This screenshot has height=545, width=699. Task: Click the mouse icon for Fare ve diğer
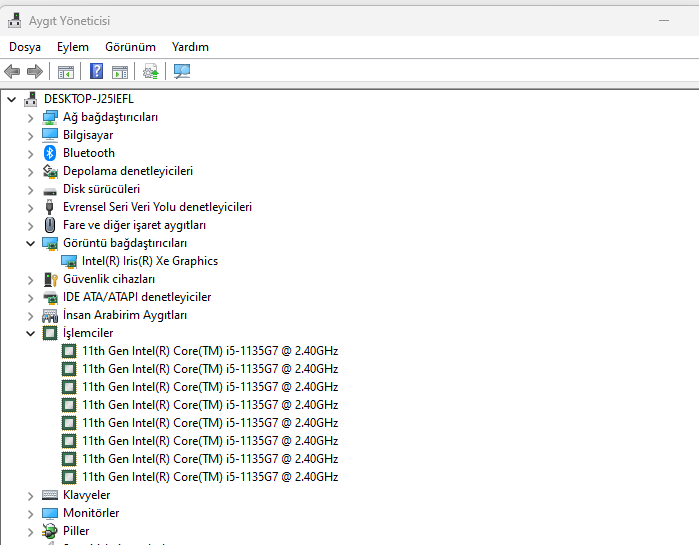tap(49, 225)
